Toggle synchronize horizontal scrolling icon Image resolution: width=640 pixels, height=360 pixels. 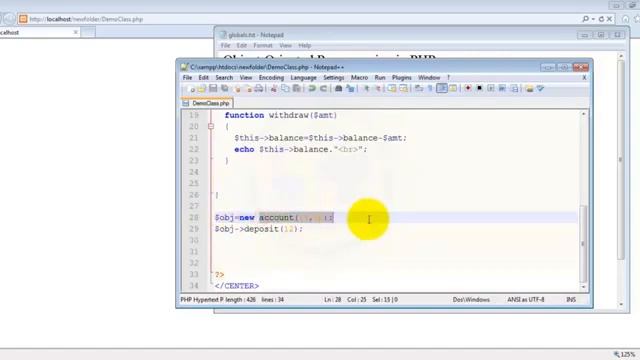pyautogui.click(x=403, y=89)
